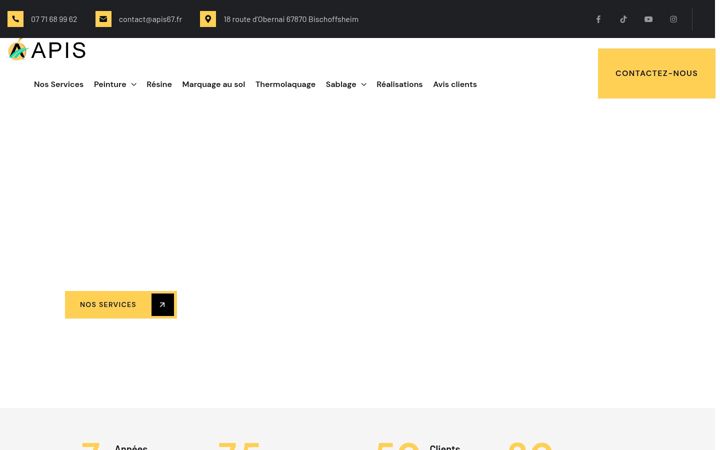720x450 pixels.
Task: Click the yellow envelope email icon
Action: [103, 19]
